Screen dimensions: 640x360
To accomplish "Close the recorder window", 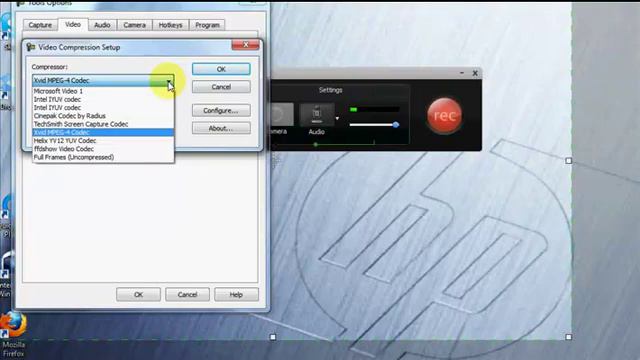I will pyautogui.click(x=475, y=73).
